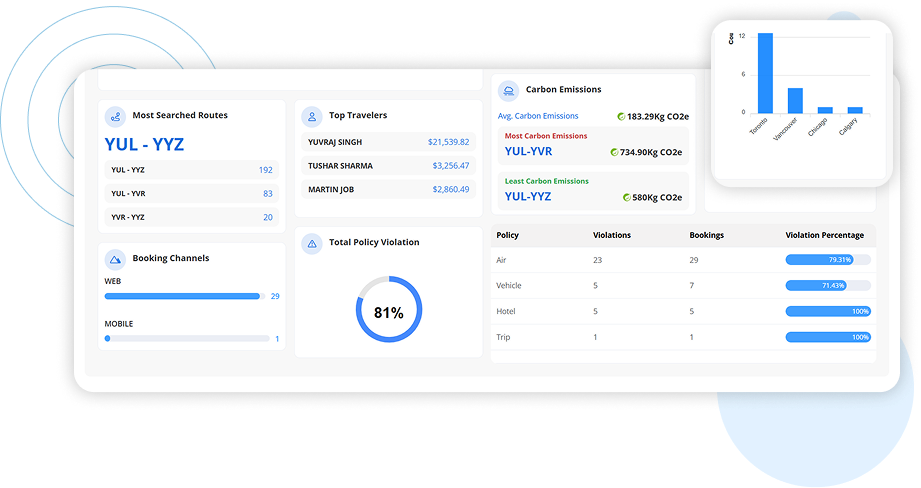Click the 81% policy violation donut chart

pos(389,312)
